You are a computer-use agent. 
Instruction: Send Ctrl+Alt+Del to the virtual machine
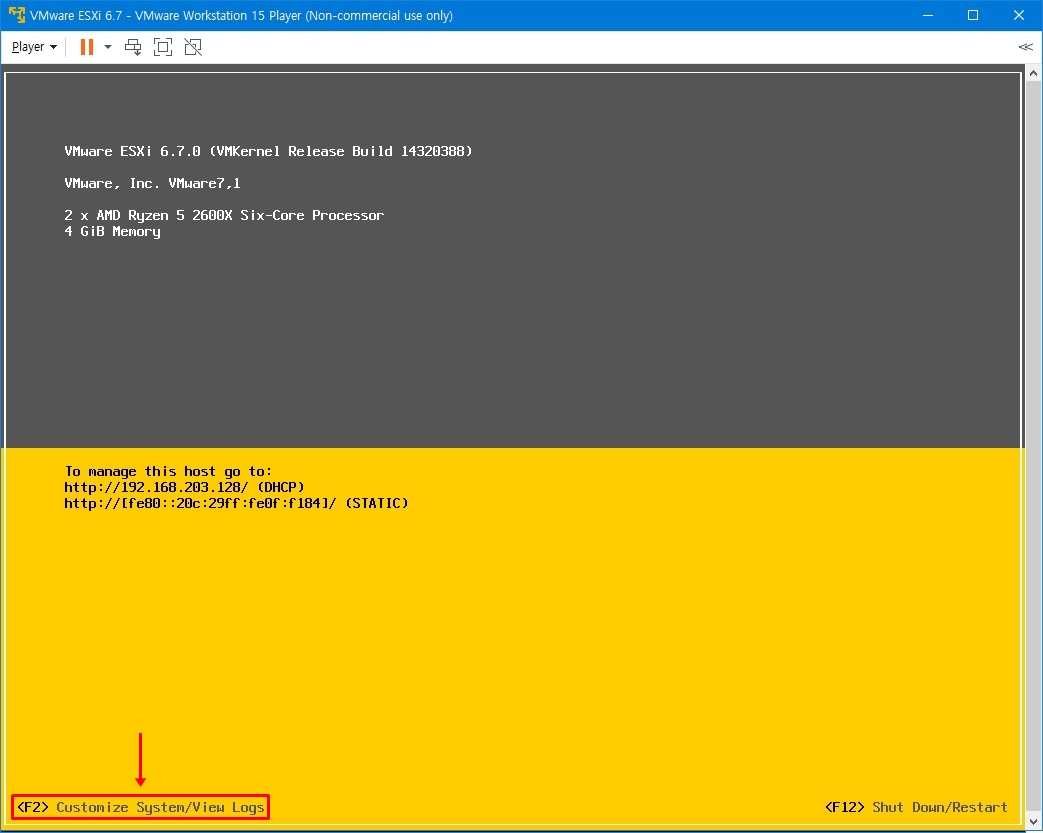click(x=133, y=47)
